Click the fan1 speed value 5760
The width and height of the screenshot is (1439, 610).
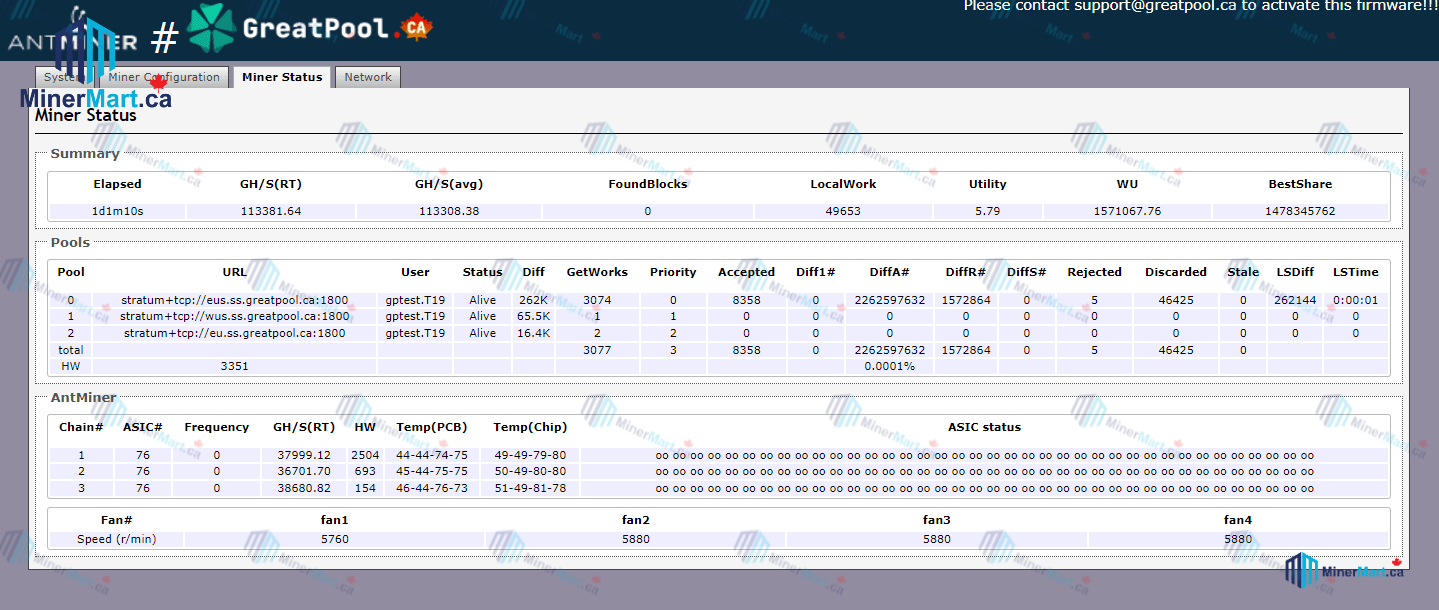(335, 539)
